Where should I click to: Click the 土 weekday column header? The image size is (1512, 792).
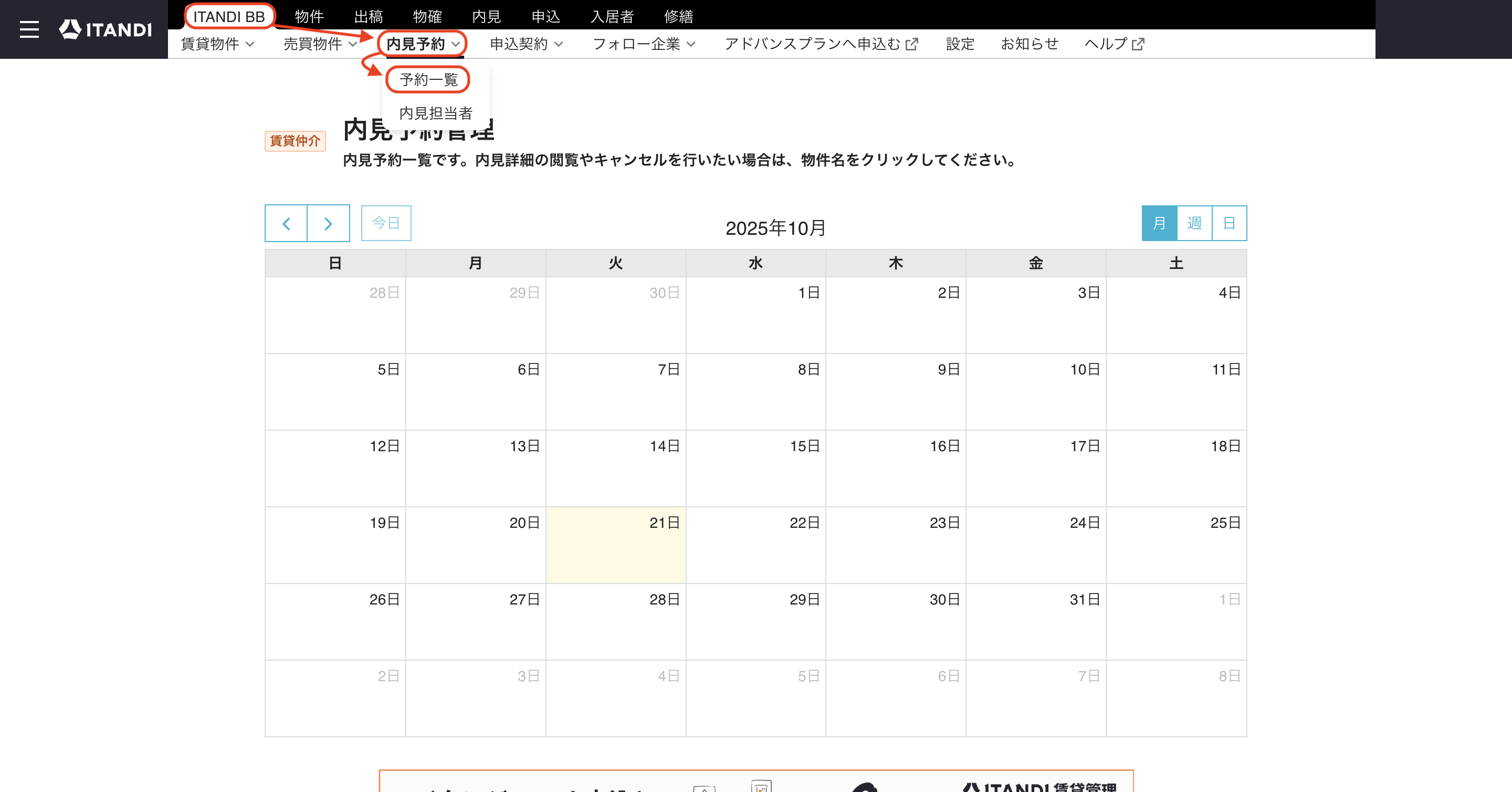1176,263
